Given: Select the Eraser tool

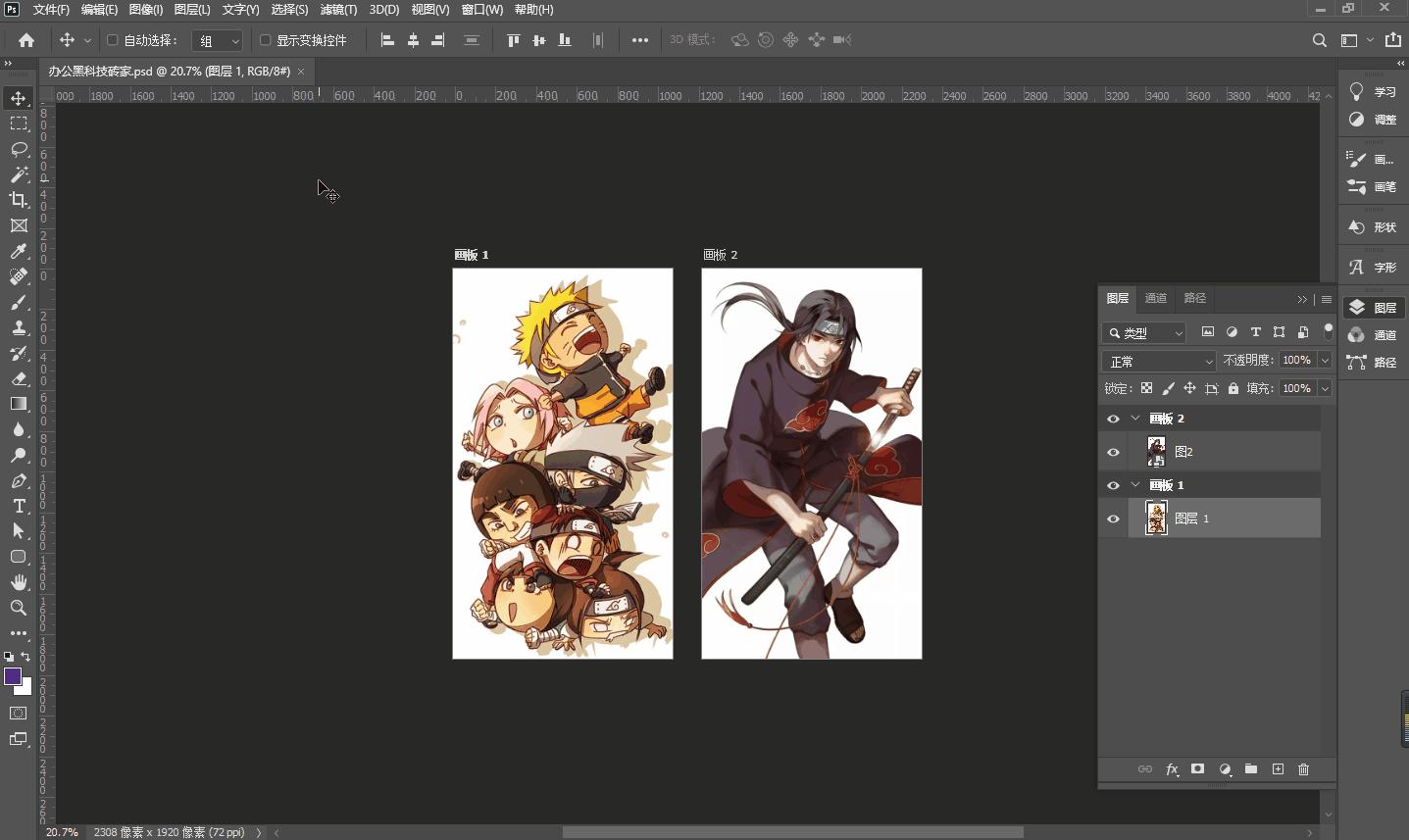Looking at the screenshot, I should (19, 378).
